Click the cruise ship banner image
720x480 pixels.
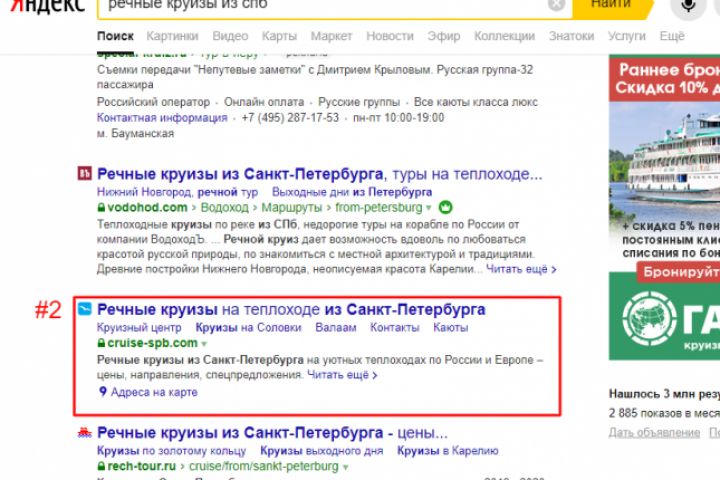point(664,159)
